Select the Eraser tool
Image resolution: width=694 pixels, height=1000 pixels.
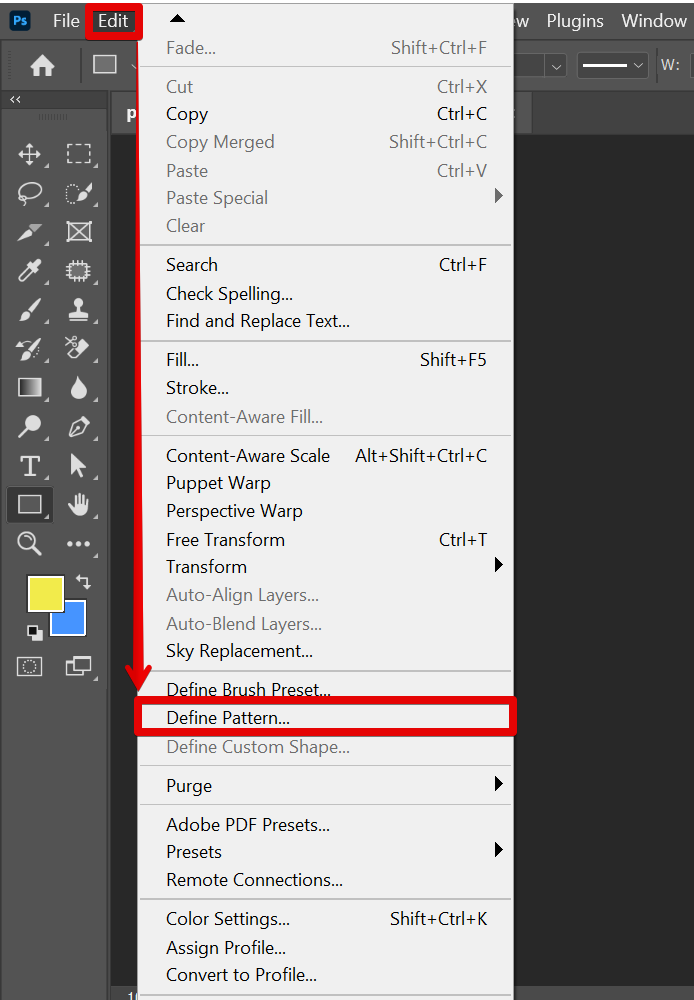pyautogui.click(x=78, y=349)
